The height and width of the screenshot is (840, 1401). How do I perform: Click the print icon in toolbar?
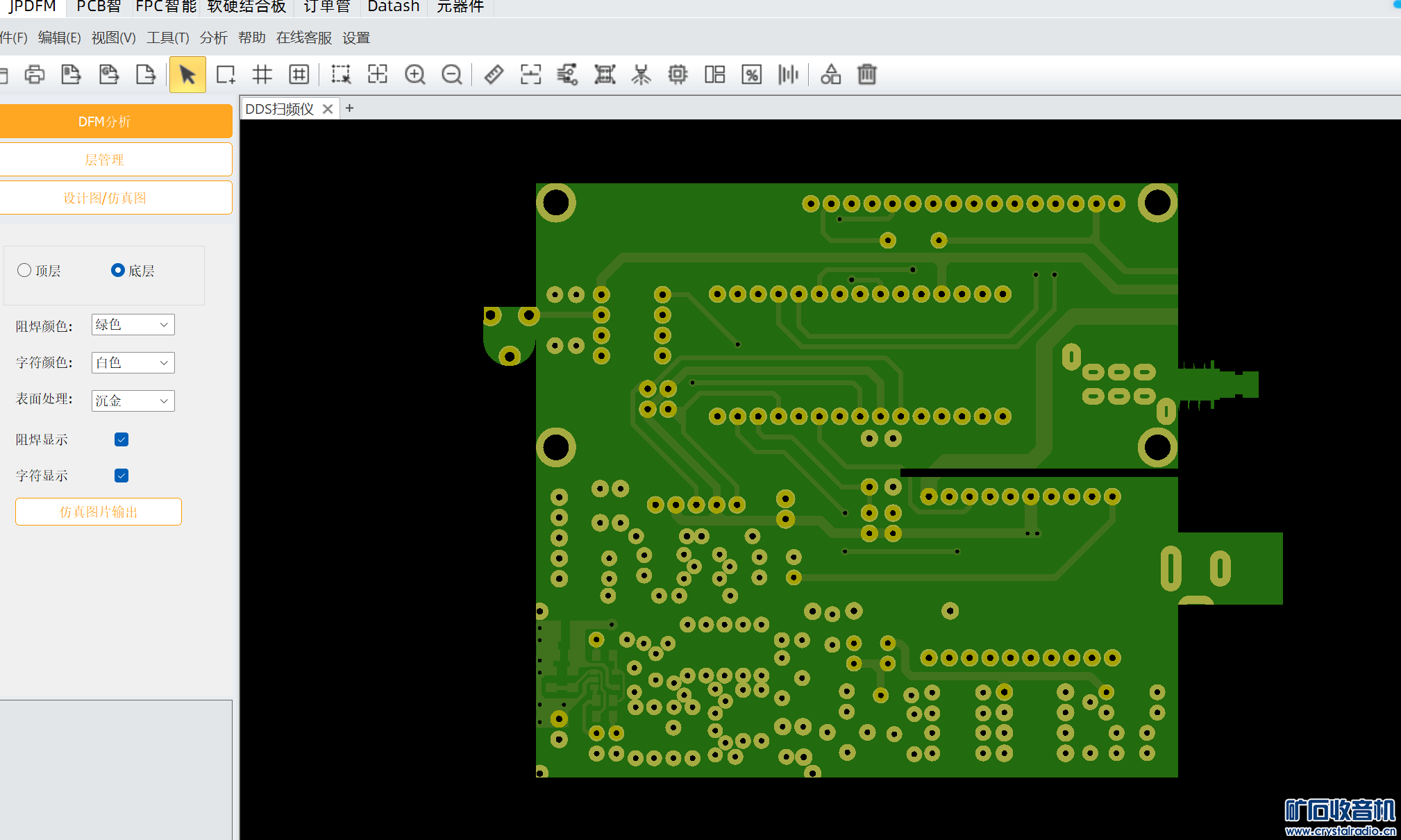coord(35,74)
